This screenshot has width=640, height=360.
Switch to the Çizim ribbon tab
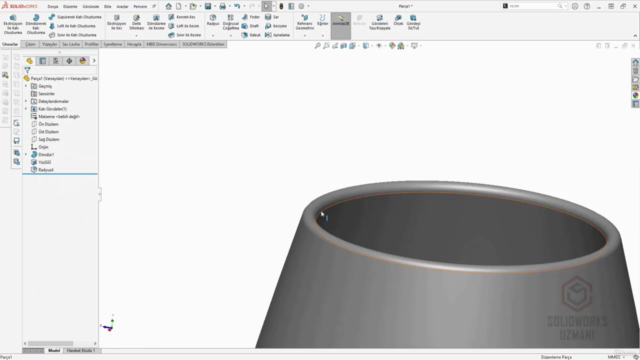30,44
